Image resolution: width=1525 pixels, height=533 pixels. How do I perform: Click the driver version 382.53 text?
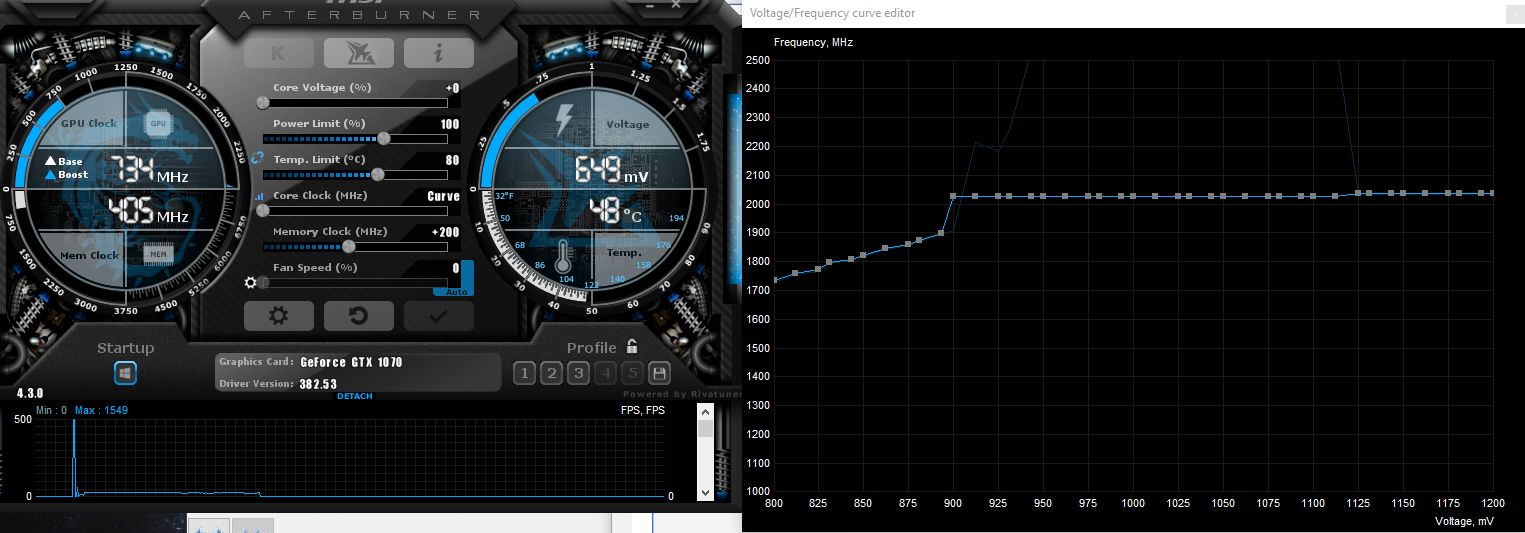click(x=318, y=384)
